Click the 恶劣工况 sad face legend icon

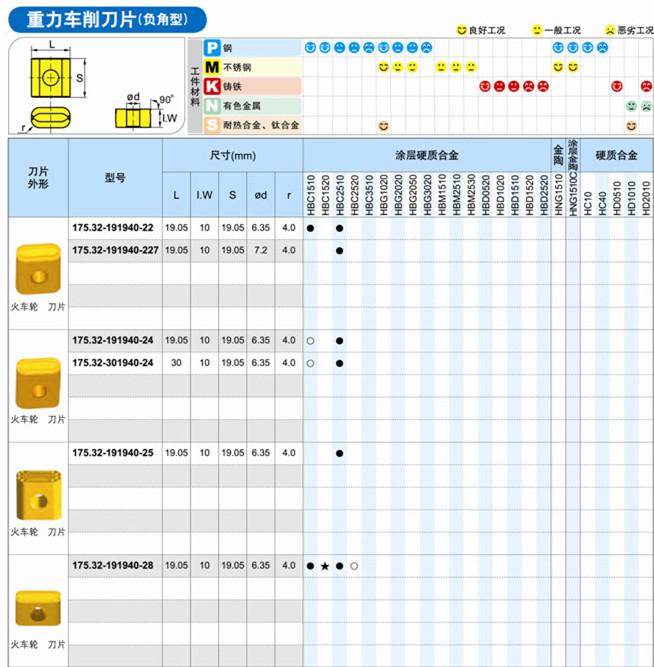point(609,30)
